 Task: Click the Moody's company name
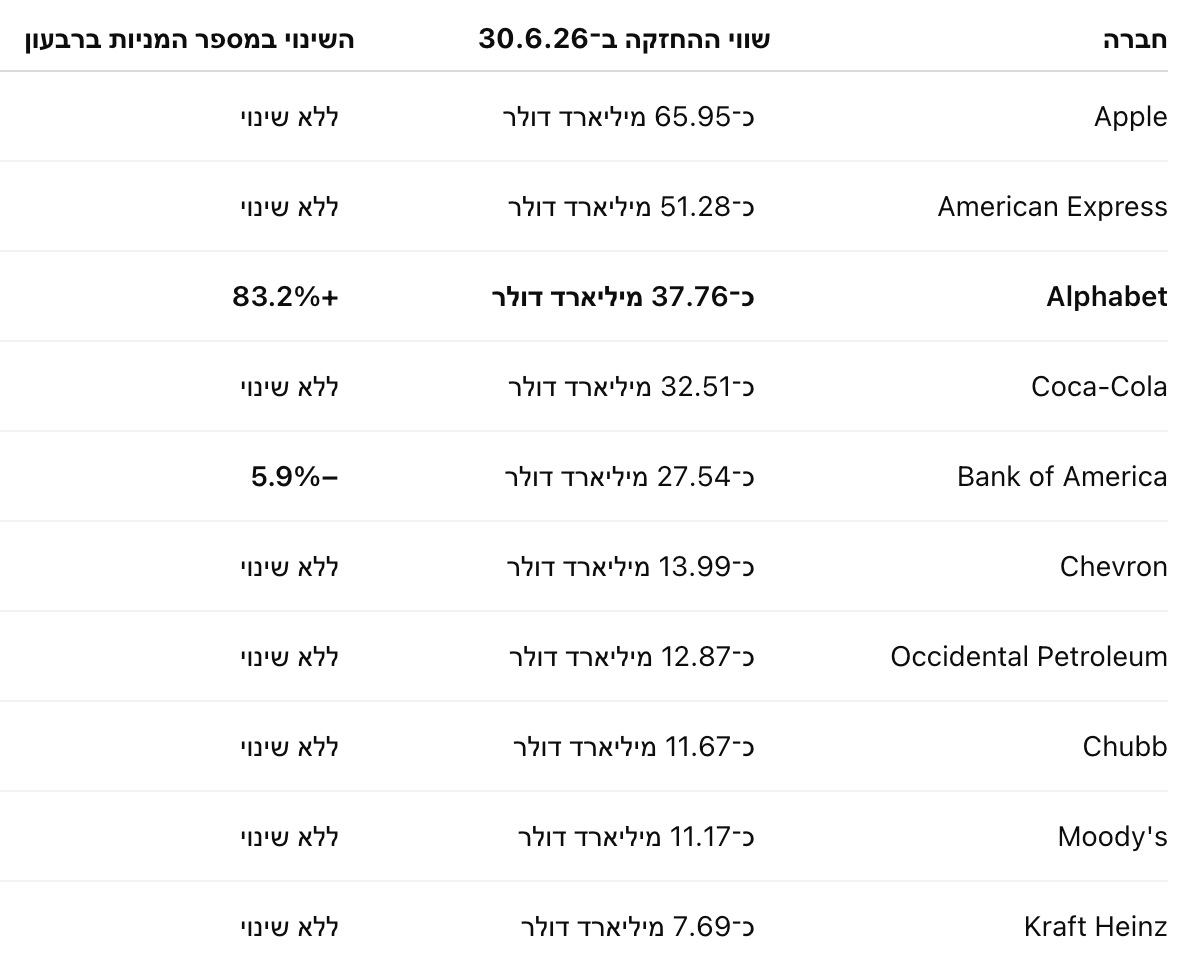point(1112,837)
